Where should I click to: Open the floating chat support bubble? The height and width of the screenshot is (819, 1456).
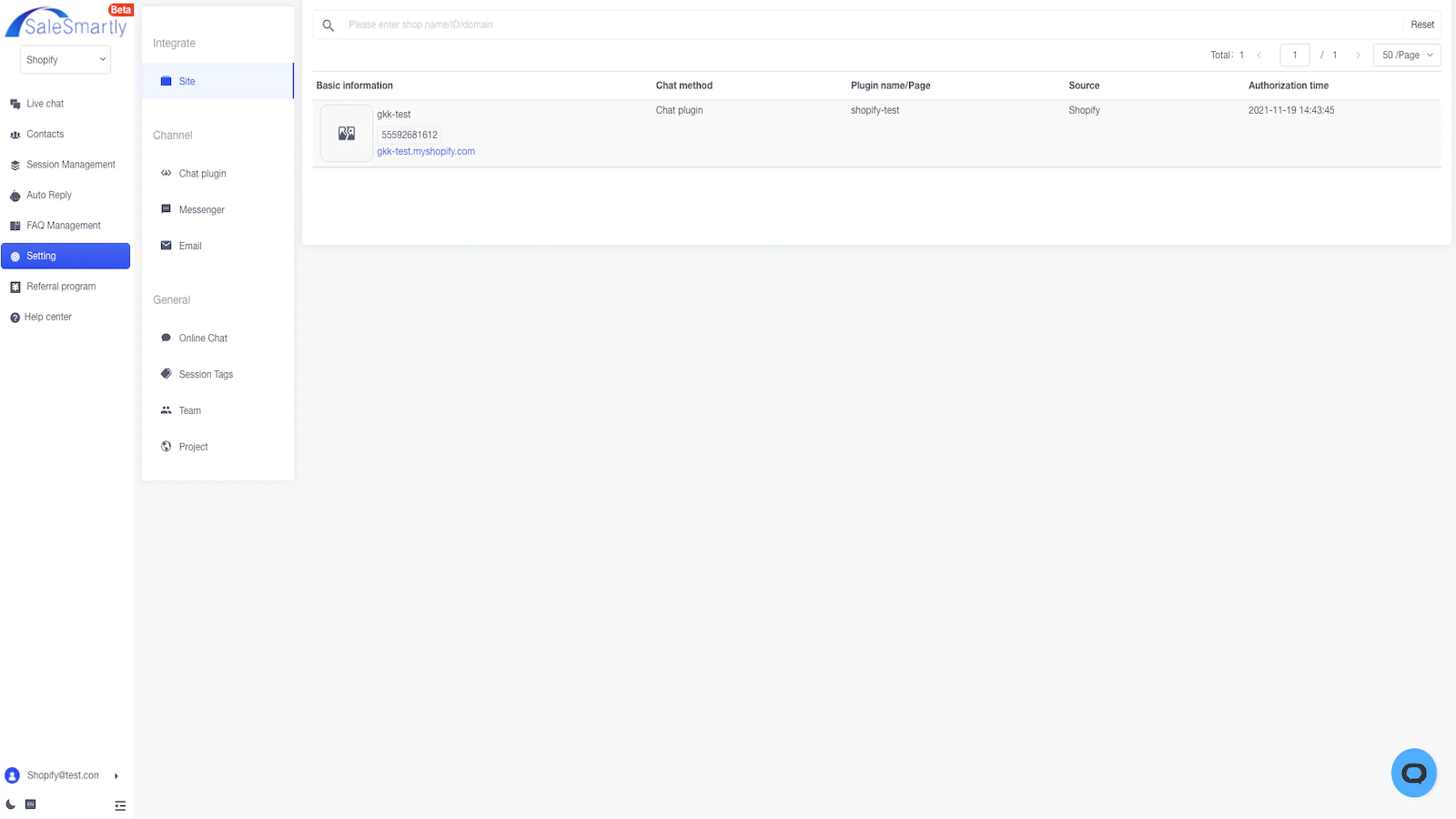pos(1413,773)
